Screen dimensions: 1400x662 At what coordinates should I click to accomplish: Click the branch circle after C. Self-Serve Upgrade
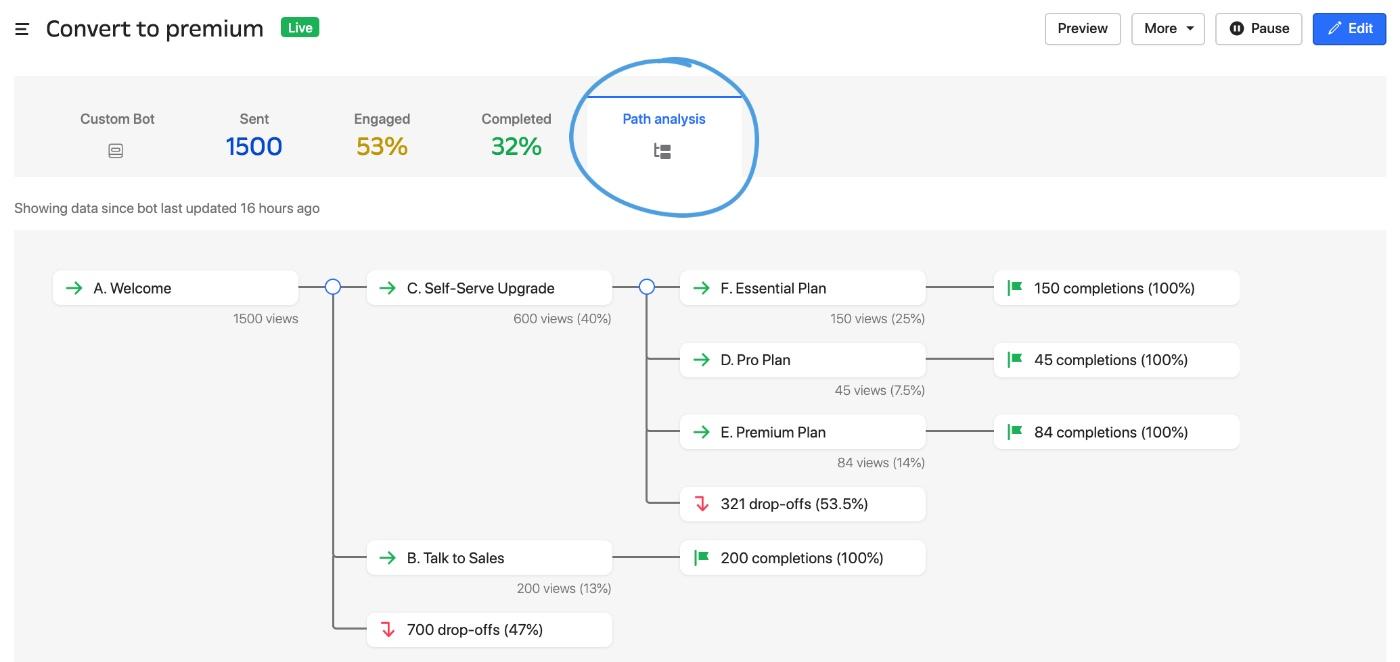pyautogui.click(x=647, y=287)
